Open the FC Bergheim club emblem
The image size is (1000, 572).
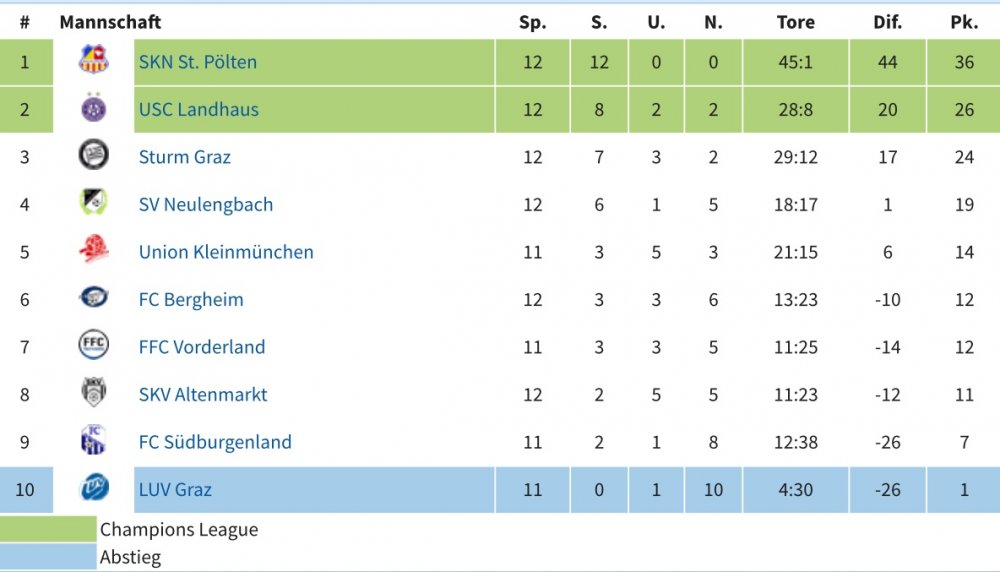click(94, 297)
